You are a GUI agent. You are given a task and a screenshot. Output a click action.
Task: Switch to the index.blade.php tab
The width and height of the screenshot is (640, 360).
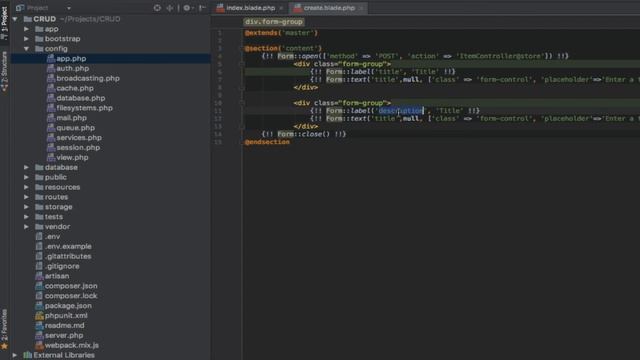pos(250,8)
